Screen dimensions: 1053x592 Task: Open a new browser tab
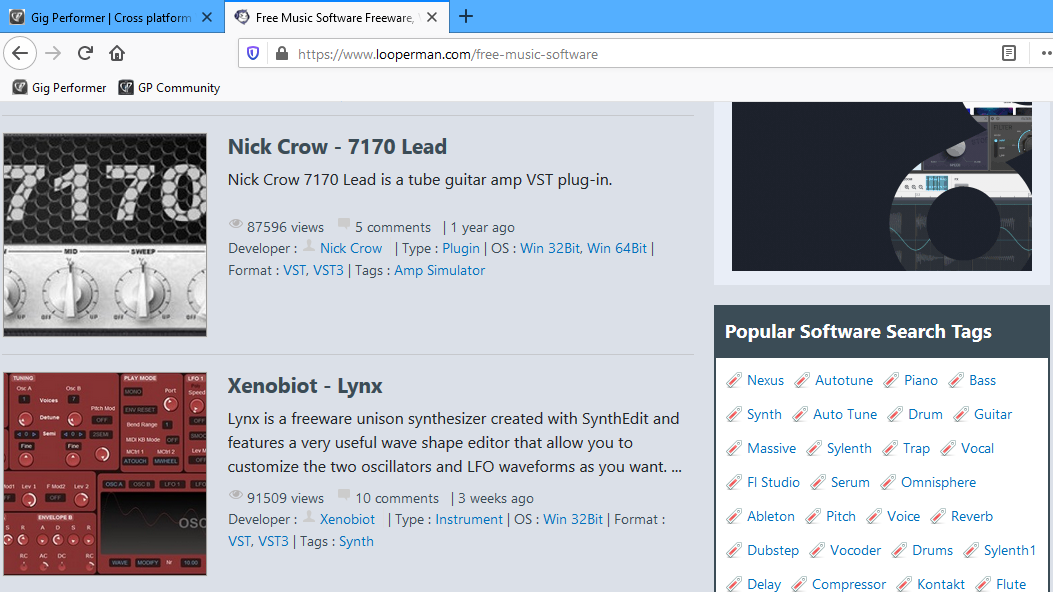[x=466, y=17]
